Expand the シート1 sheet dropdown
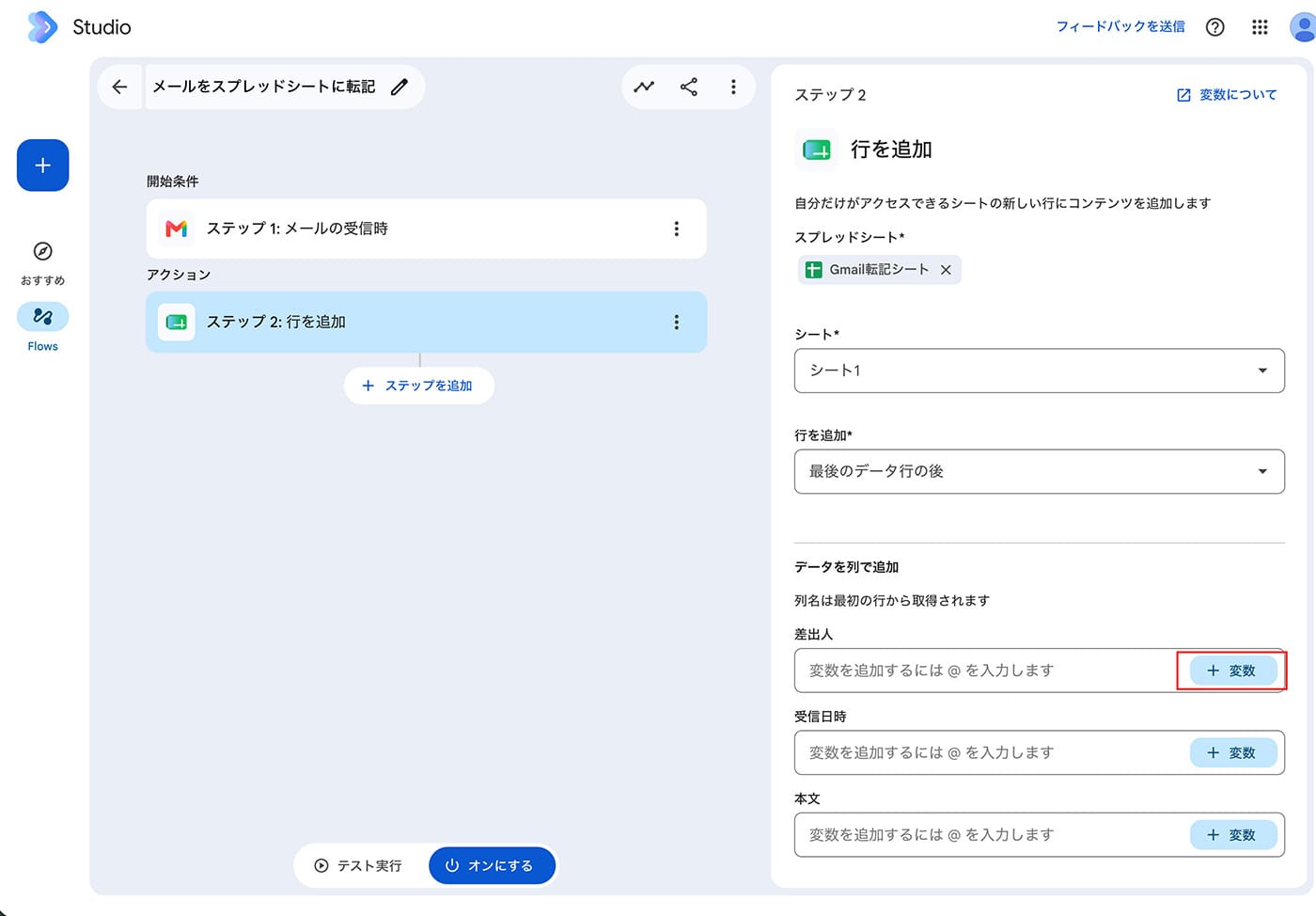Viewport: 1316px width, 916px height. click(x=1039, y=371)
